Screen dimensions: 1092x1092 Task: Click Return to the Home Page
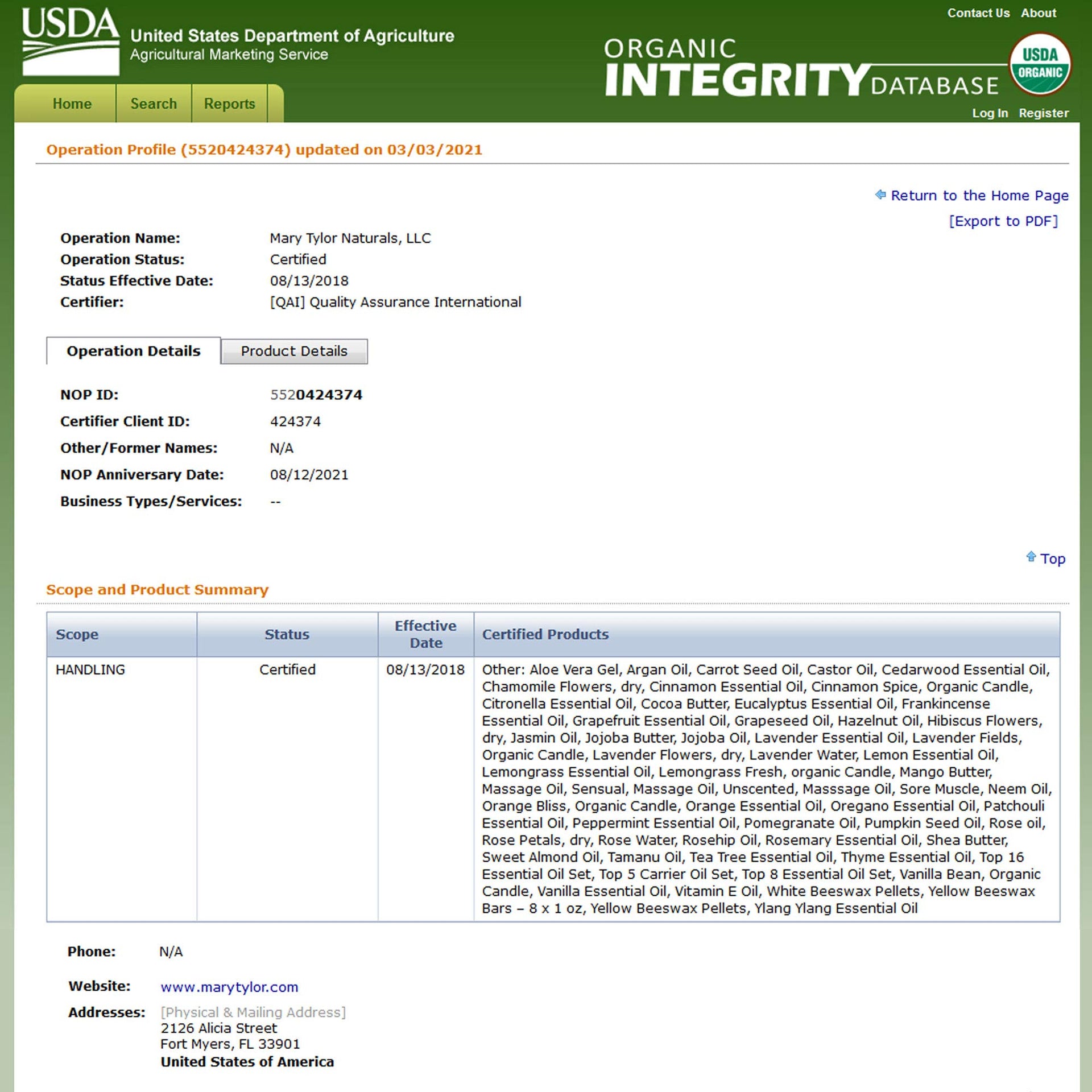click(x=979, y=195)
